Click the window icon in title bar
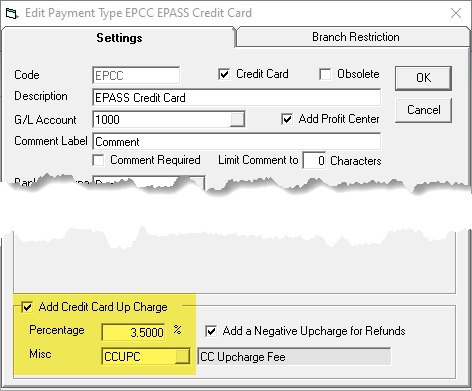Screen dimensions: 472x391 pyautogui.click(x=11, y=14)
